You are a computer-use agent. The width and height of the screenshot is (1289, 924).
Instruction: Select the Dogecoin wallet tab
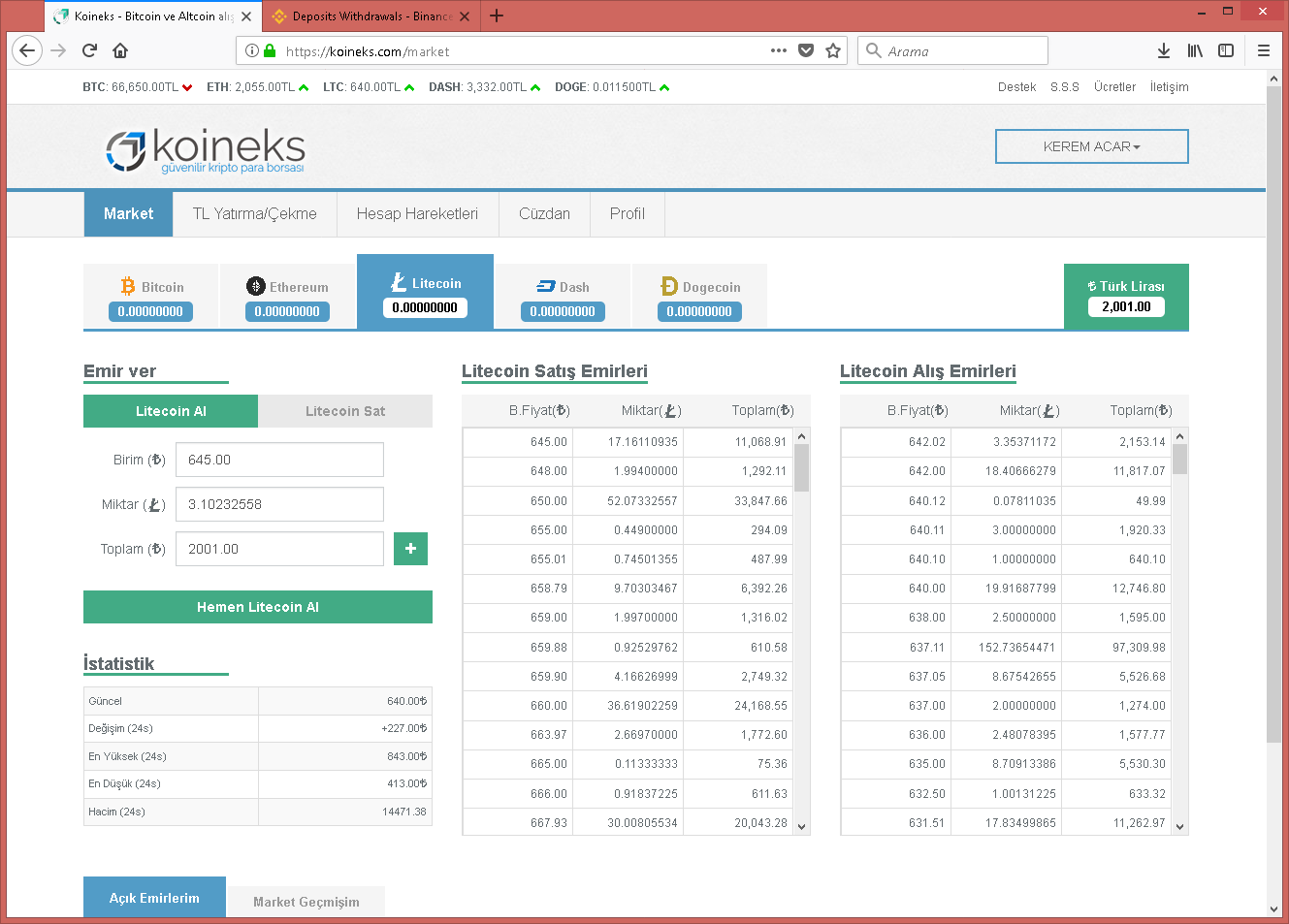[699, 297]
